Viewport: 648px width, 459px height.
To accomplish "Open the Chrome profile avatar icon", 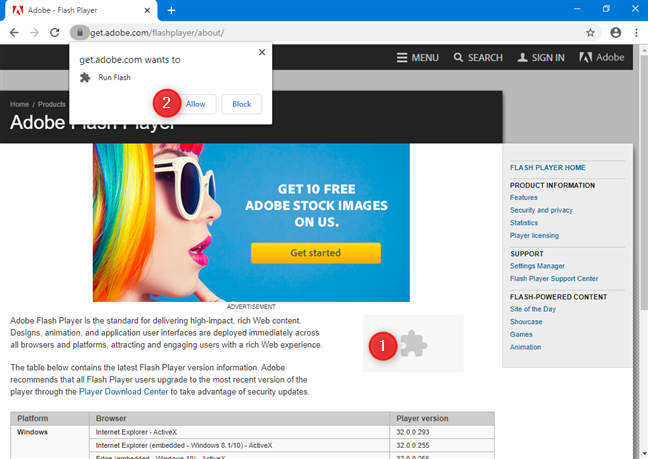I will [615, 33].
